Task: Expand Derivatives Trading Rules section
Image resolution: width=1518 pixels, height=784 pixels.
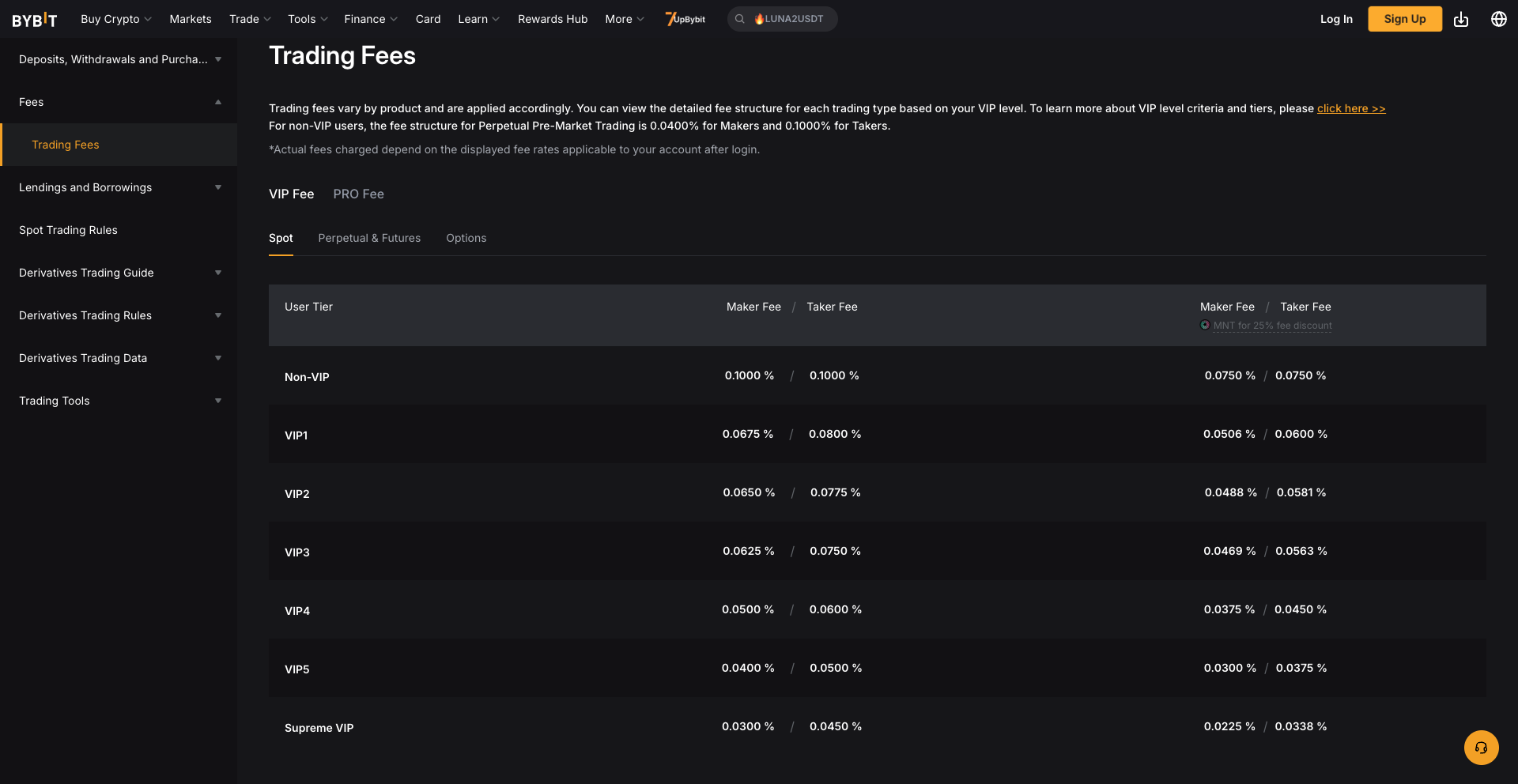Action: pyautogui.click(x=119, y=315)
